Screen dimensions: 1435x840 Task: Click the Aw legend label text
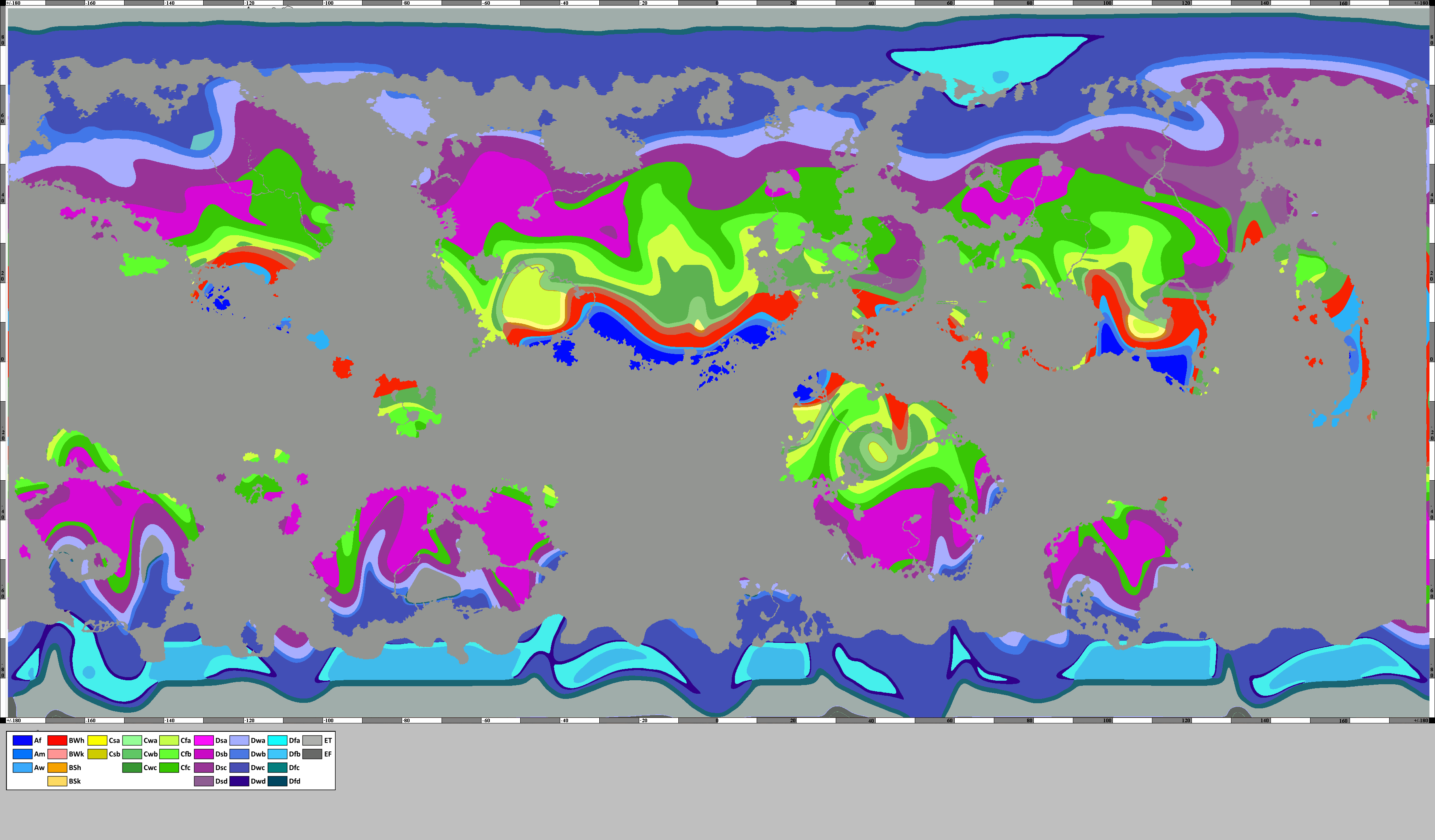click(39, 768)
